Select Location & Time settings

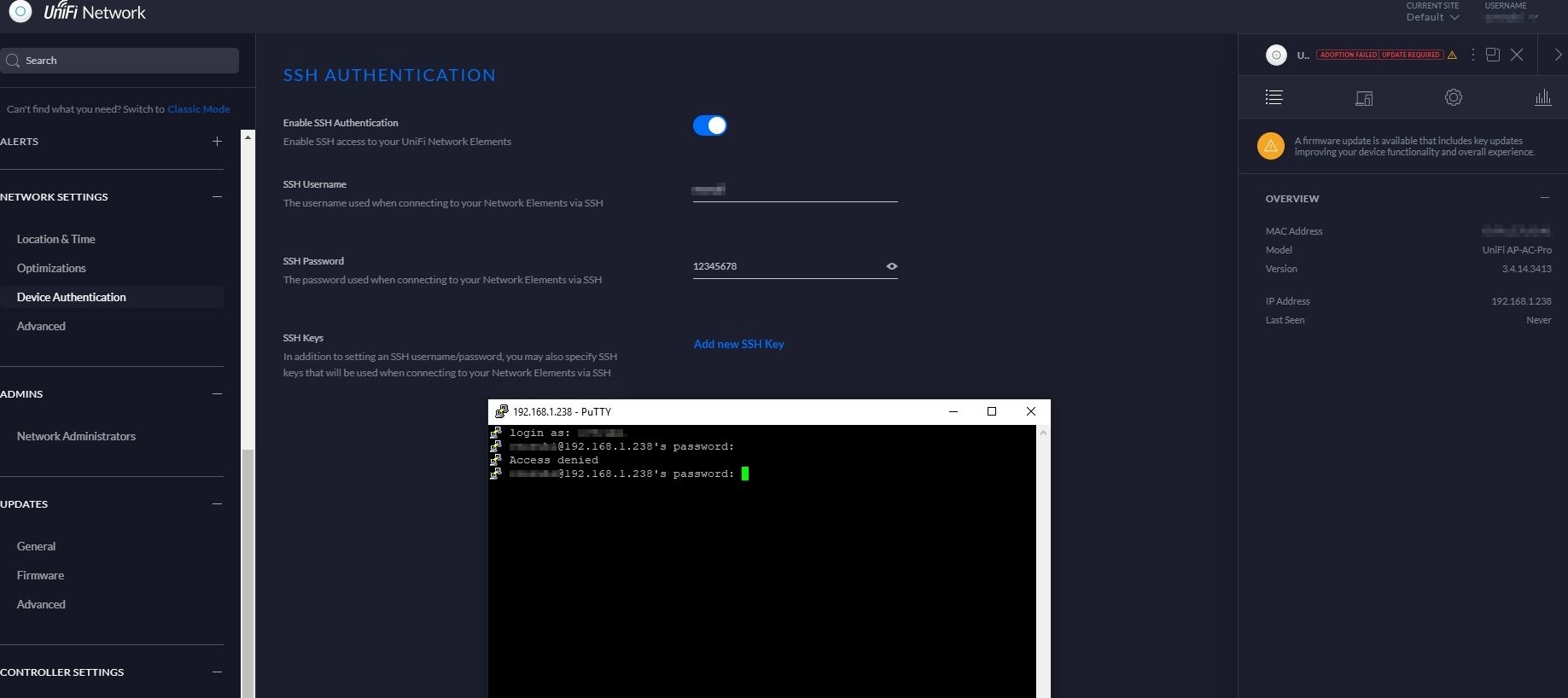click(x=56, y=239)
